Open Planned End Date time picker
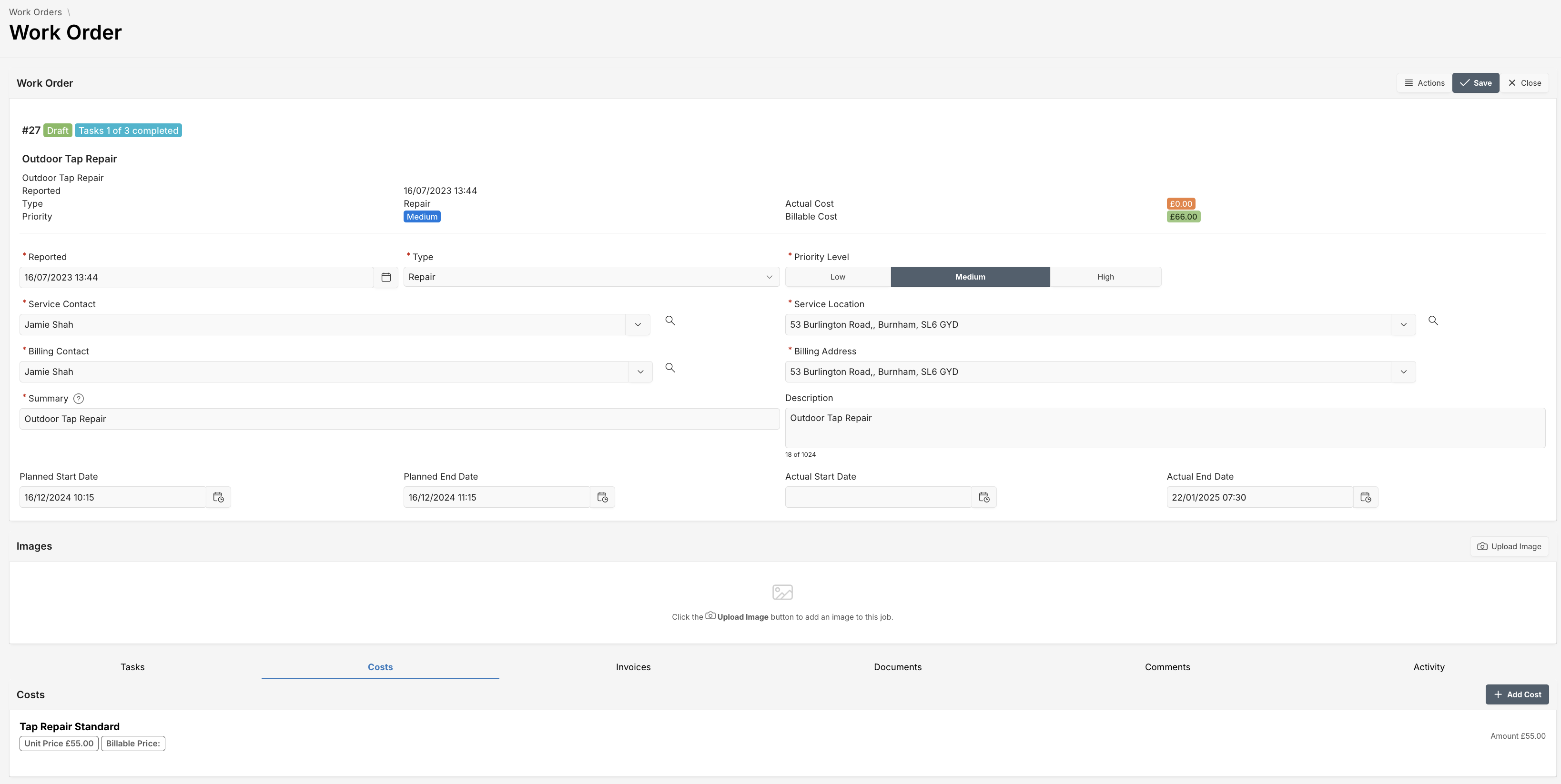The height and width of the screenshot is (784, 1561). 602,497
